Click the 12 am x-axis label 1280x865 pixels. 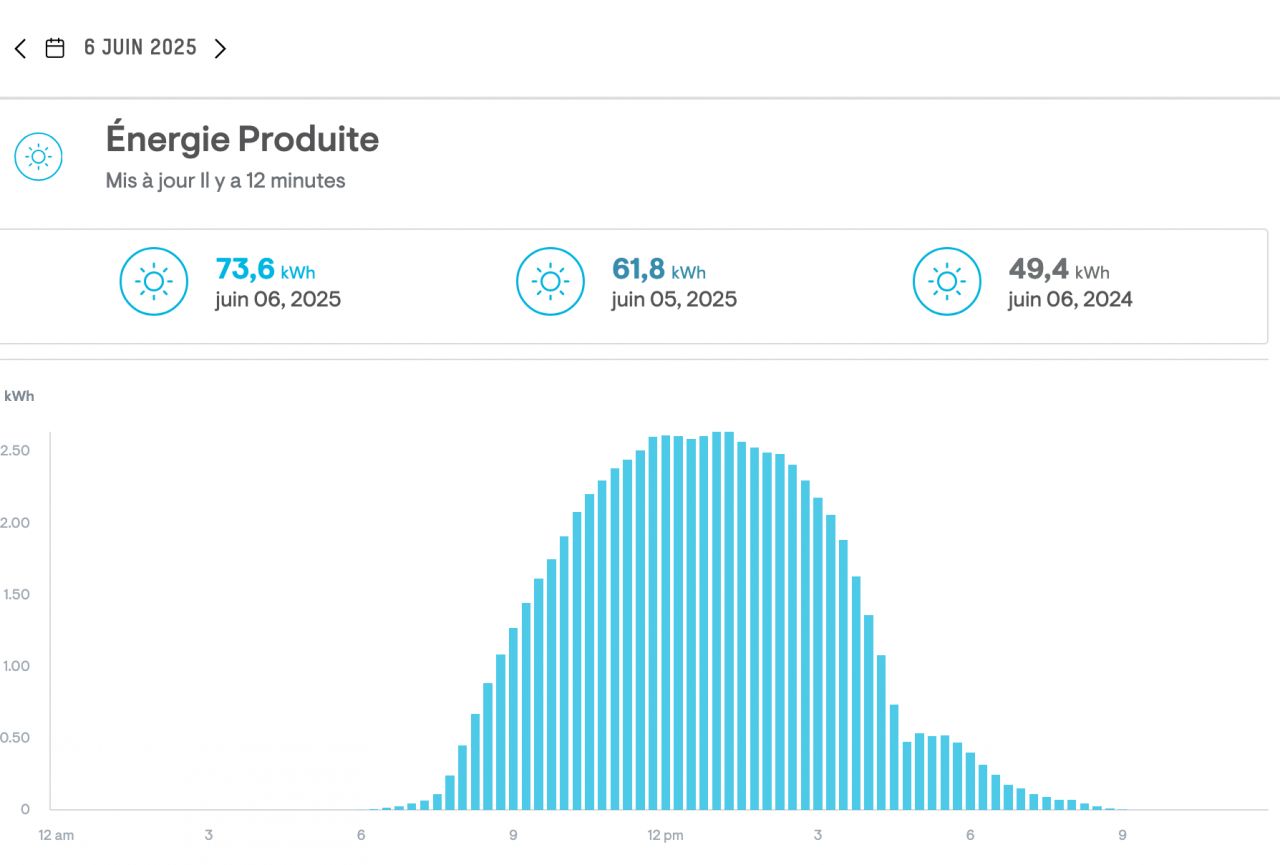[x=56, y=835]
